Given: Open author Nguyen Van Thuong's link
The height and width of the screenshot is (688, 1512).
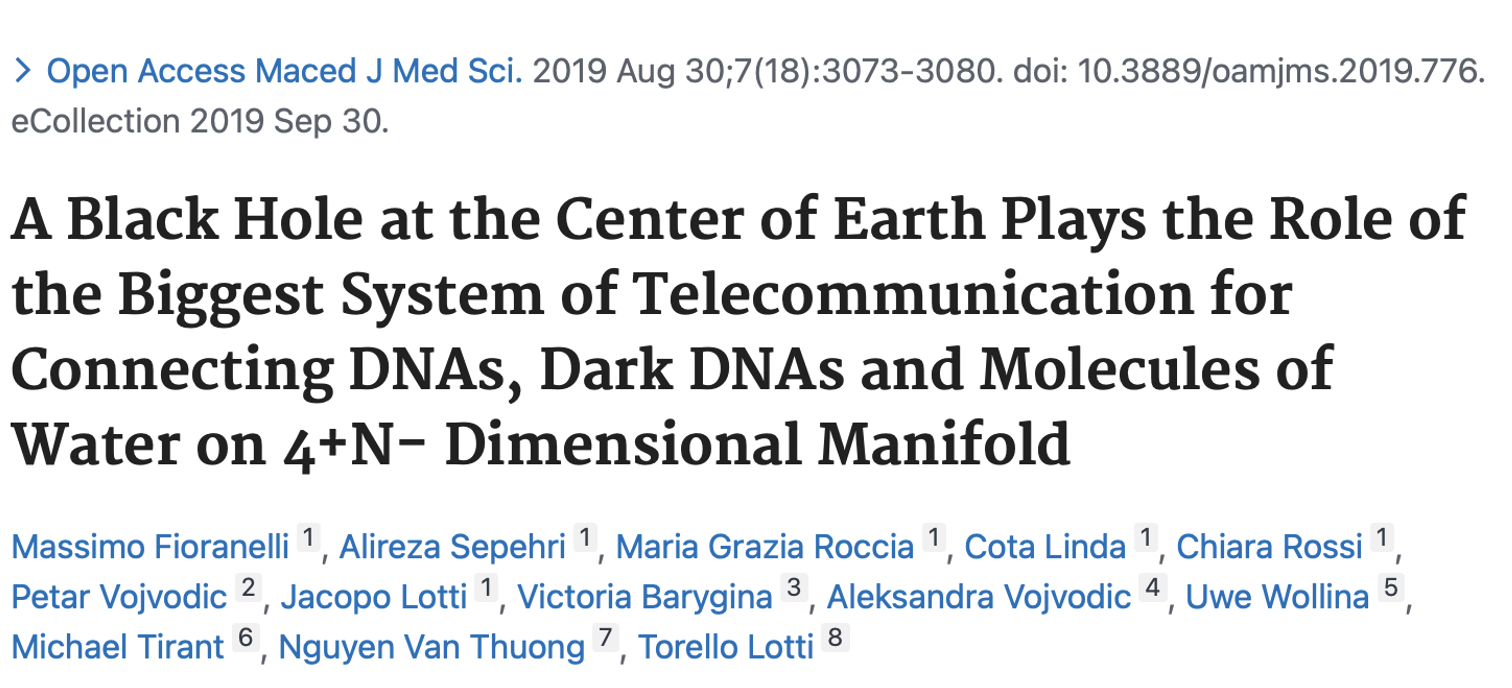Looking at the screenshot, I should coord(431,647).
